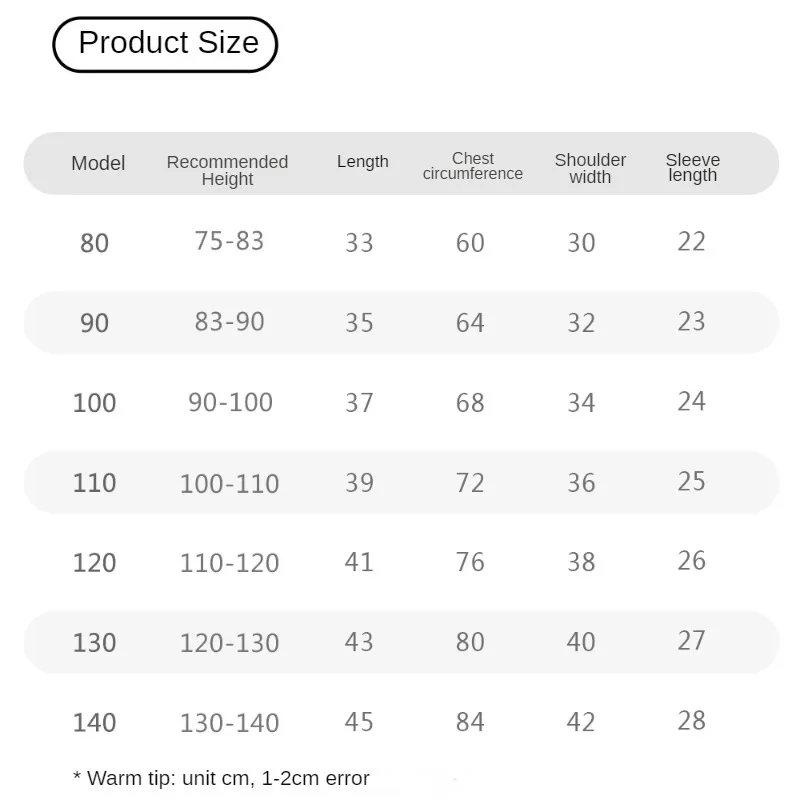800x800 pixels.
Task: Click the Shoulder width column header
Action: (x=590, y=168)
